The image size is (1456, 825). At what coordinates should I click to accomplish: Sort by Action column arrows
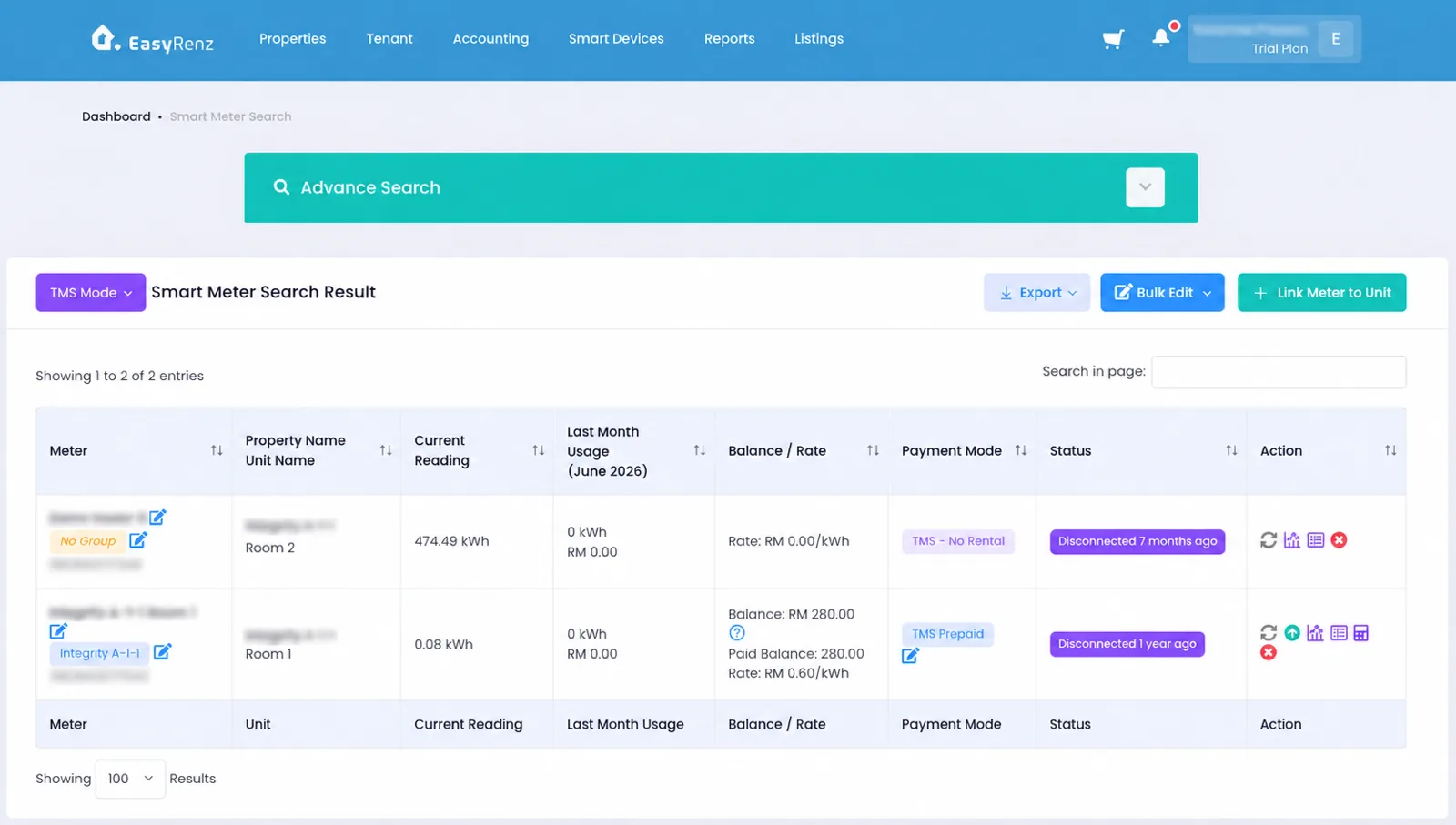[1390, 450]
